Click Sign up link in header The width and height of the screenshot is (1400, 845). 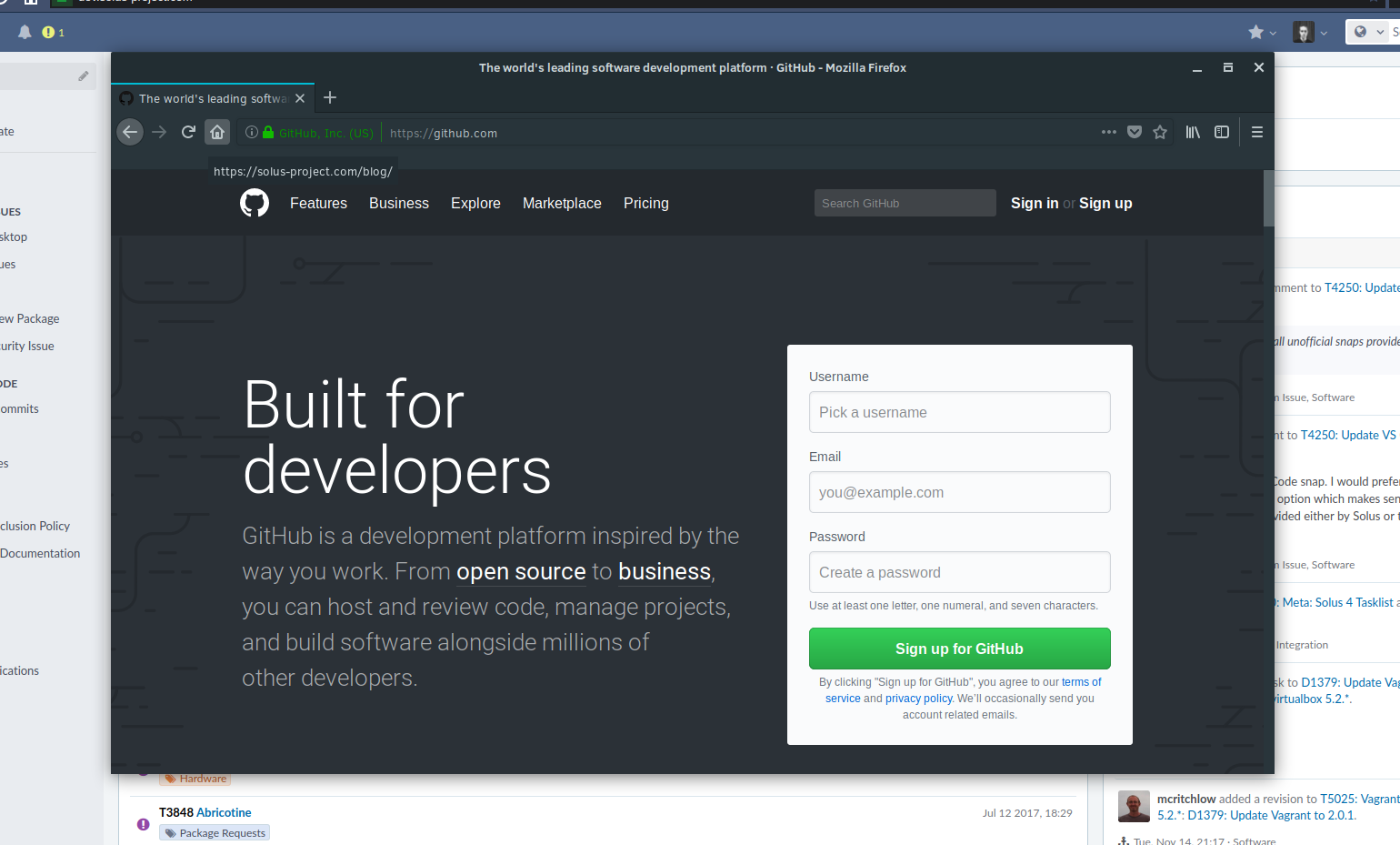1105,203
